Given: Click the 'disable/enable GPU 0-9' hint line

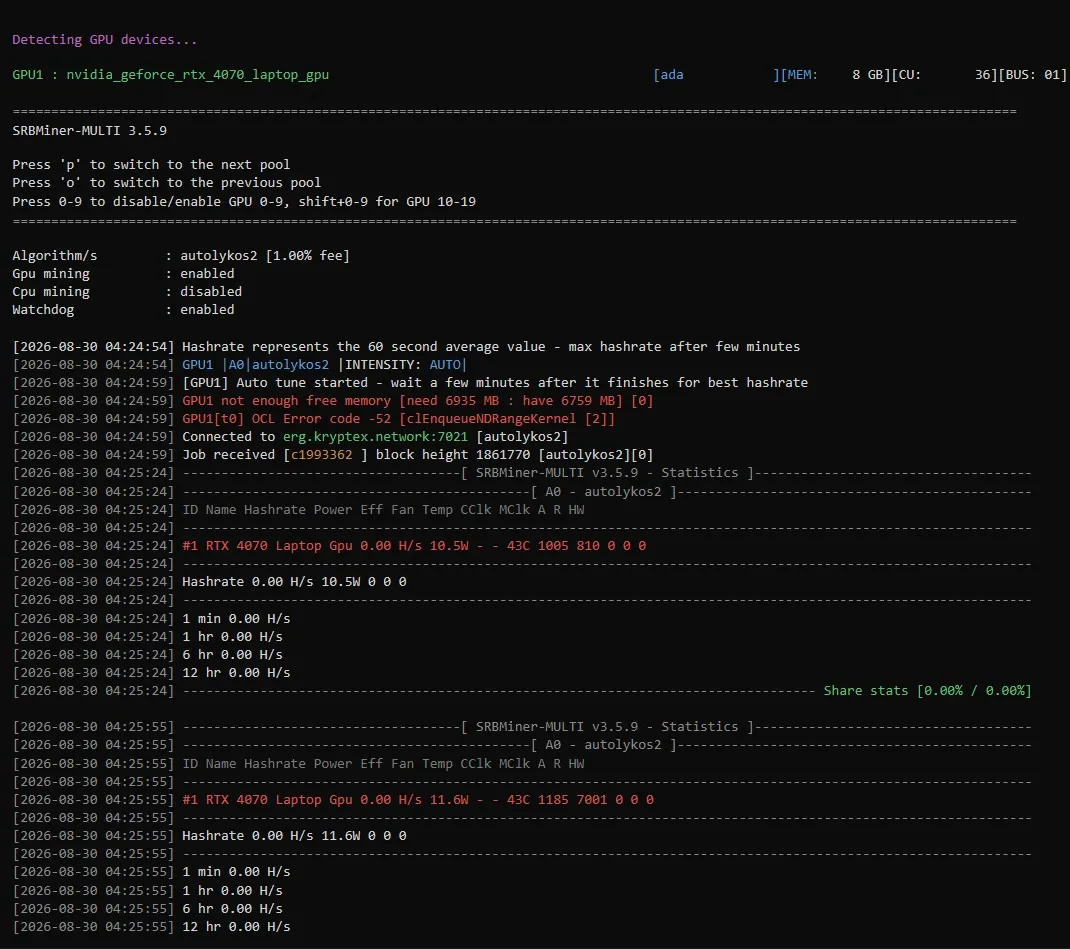Looking at the screenshot, I should (x=244, y=201).
